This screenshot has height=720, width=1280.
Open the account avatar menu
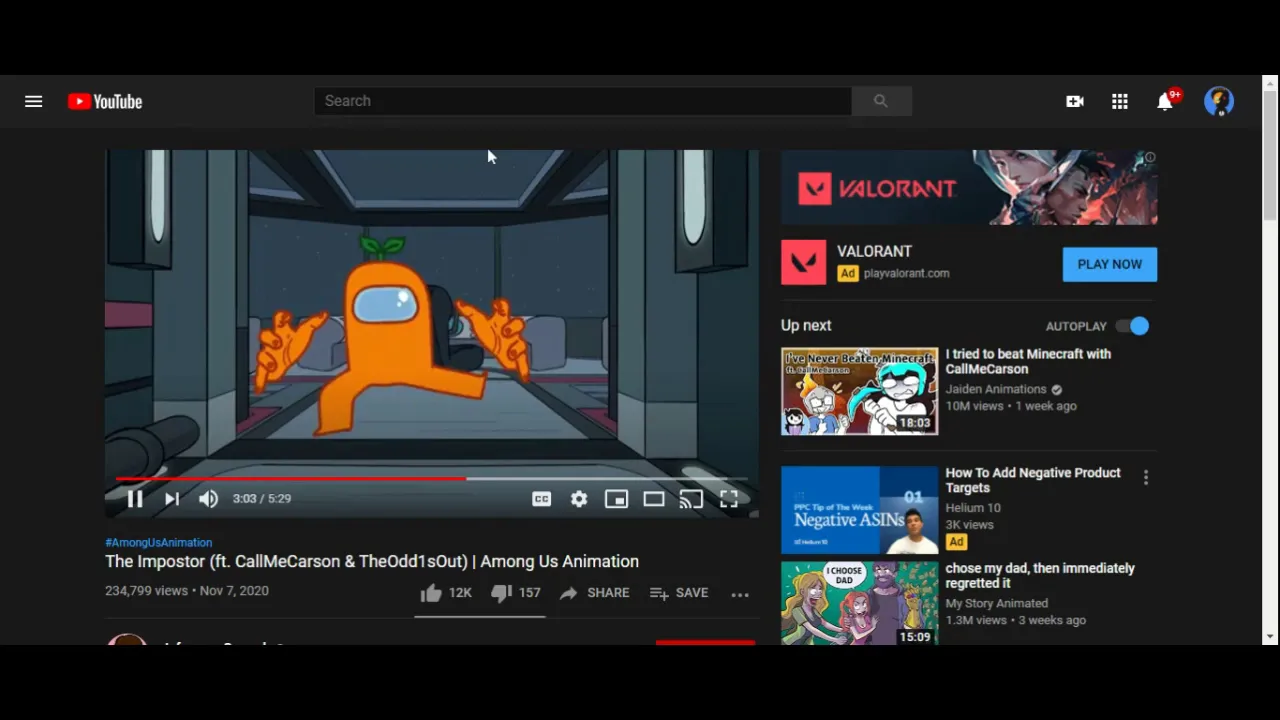pyautogui.click(x=1219, y=101)
